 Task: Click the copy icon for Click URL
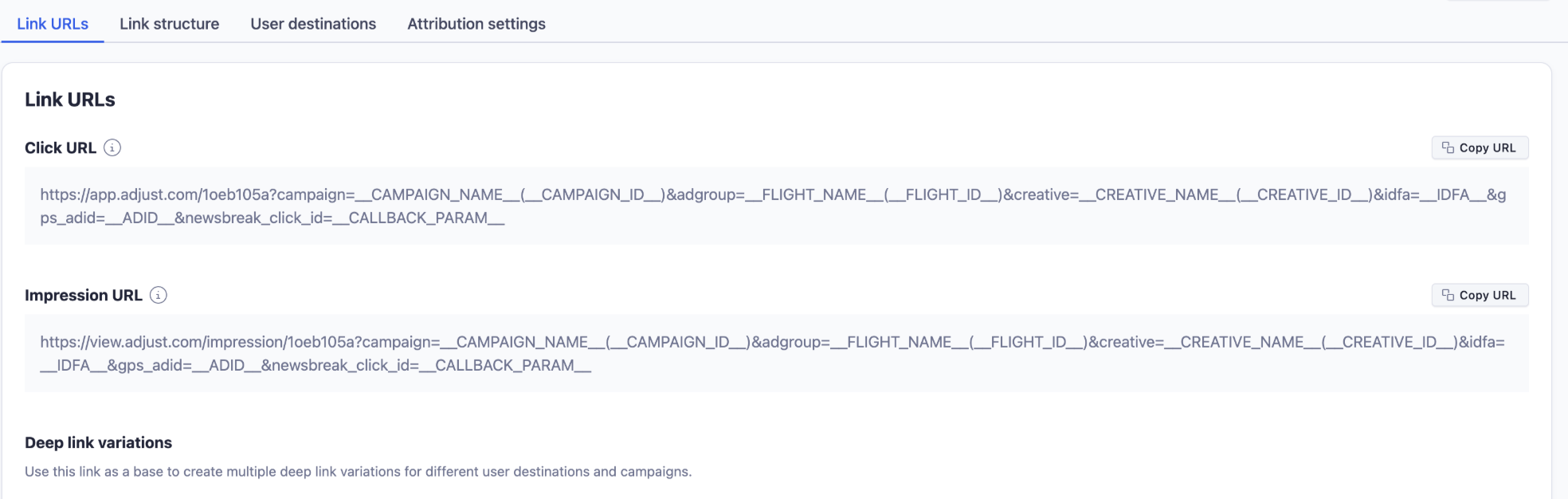tap(1448, 147)
